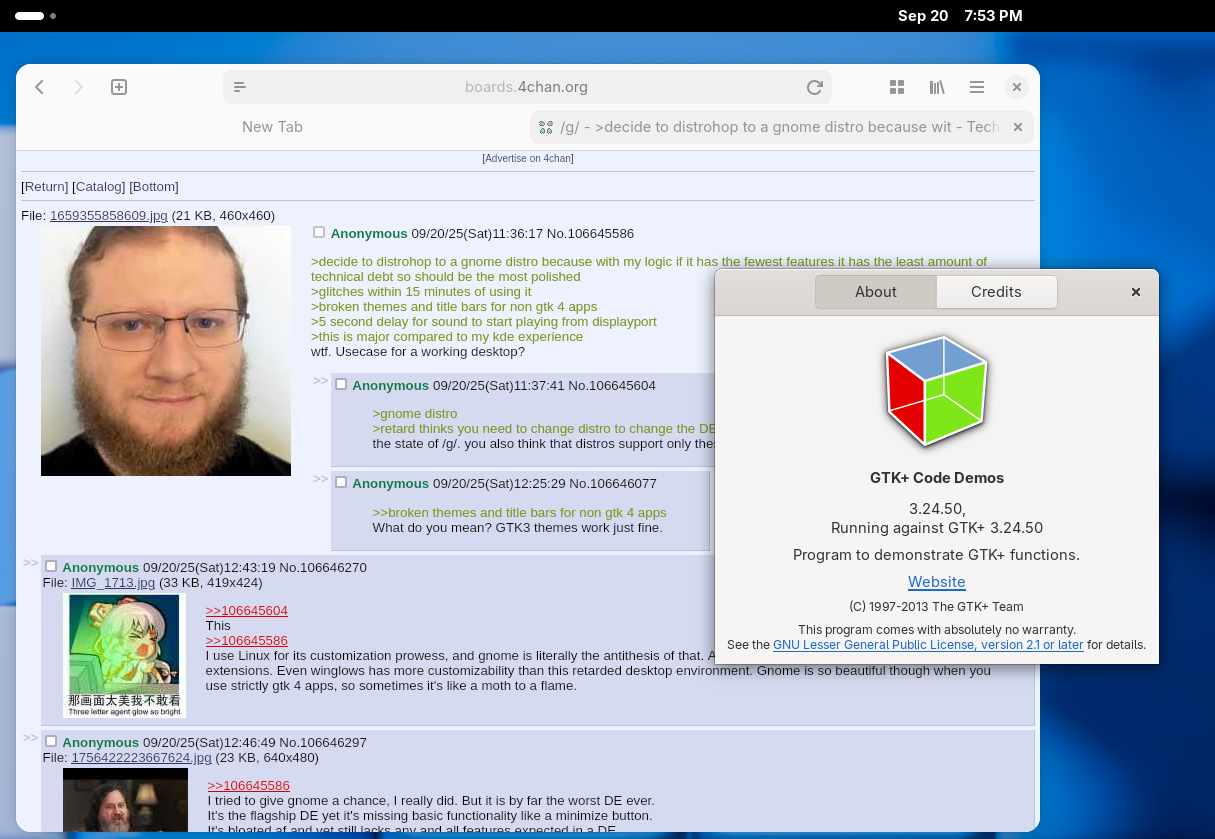Click '(C) 1997-2013 The GTK+ Team' text
Viewport: 1215px width, 839px height.
[x=937, y=607]
